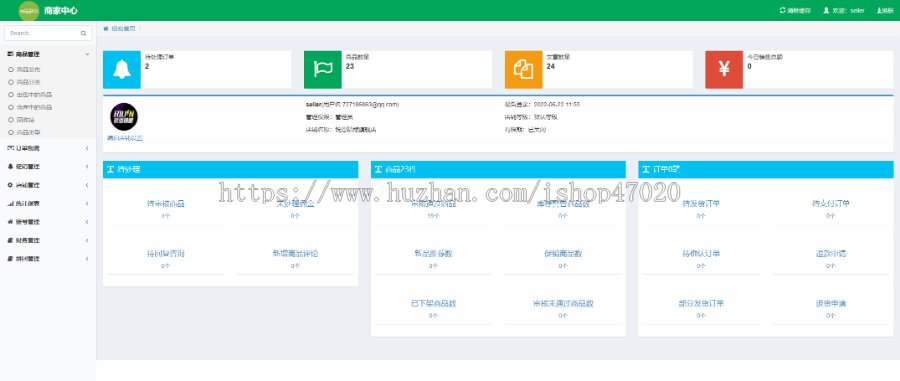
Task: Click the 订单物流 menu icon in sidebar
Action: (10, 148)
